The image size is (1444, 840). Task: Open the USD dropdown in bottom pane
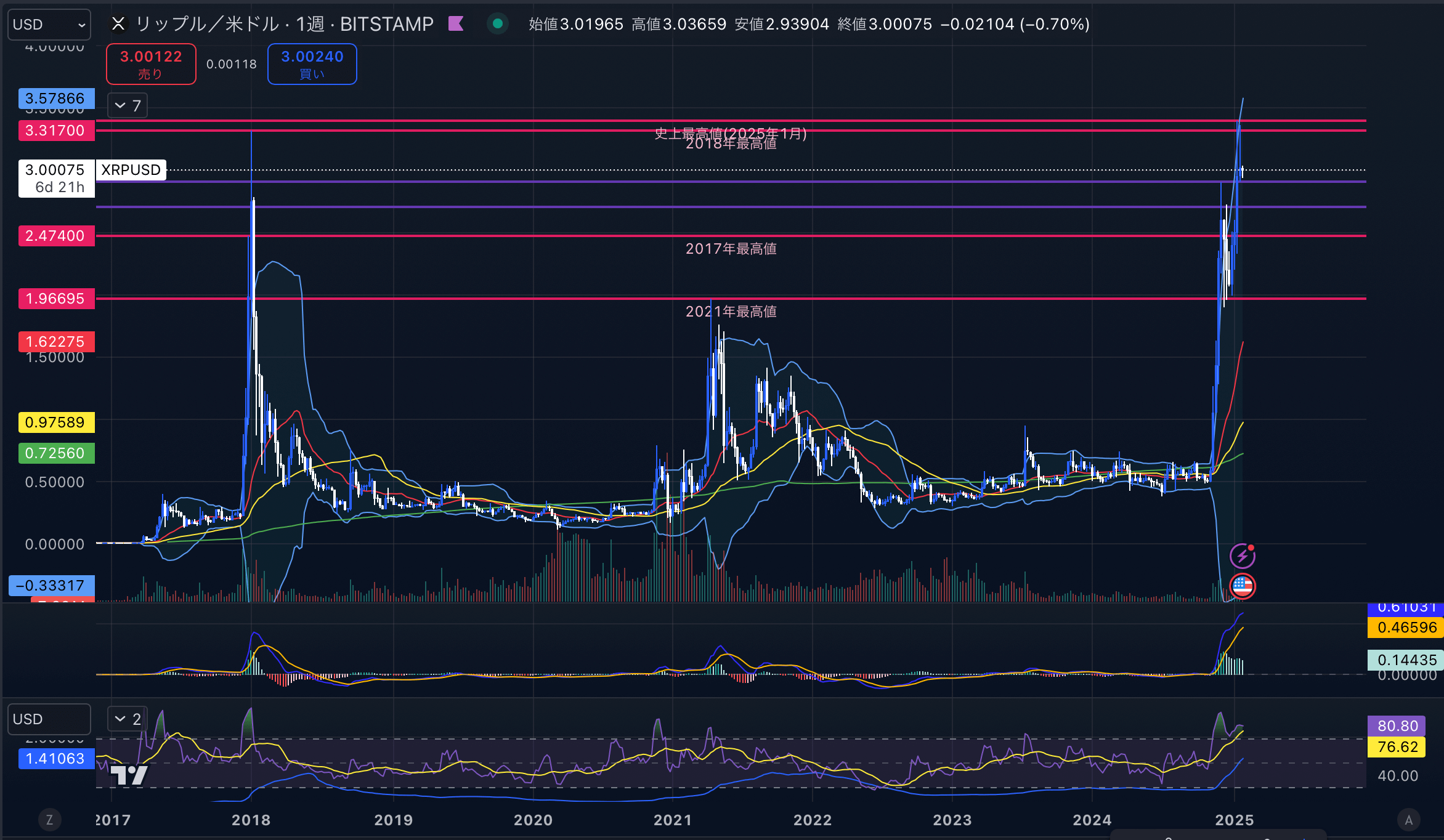(x=49, y=719)
